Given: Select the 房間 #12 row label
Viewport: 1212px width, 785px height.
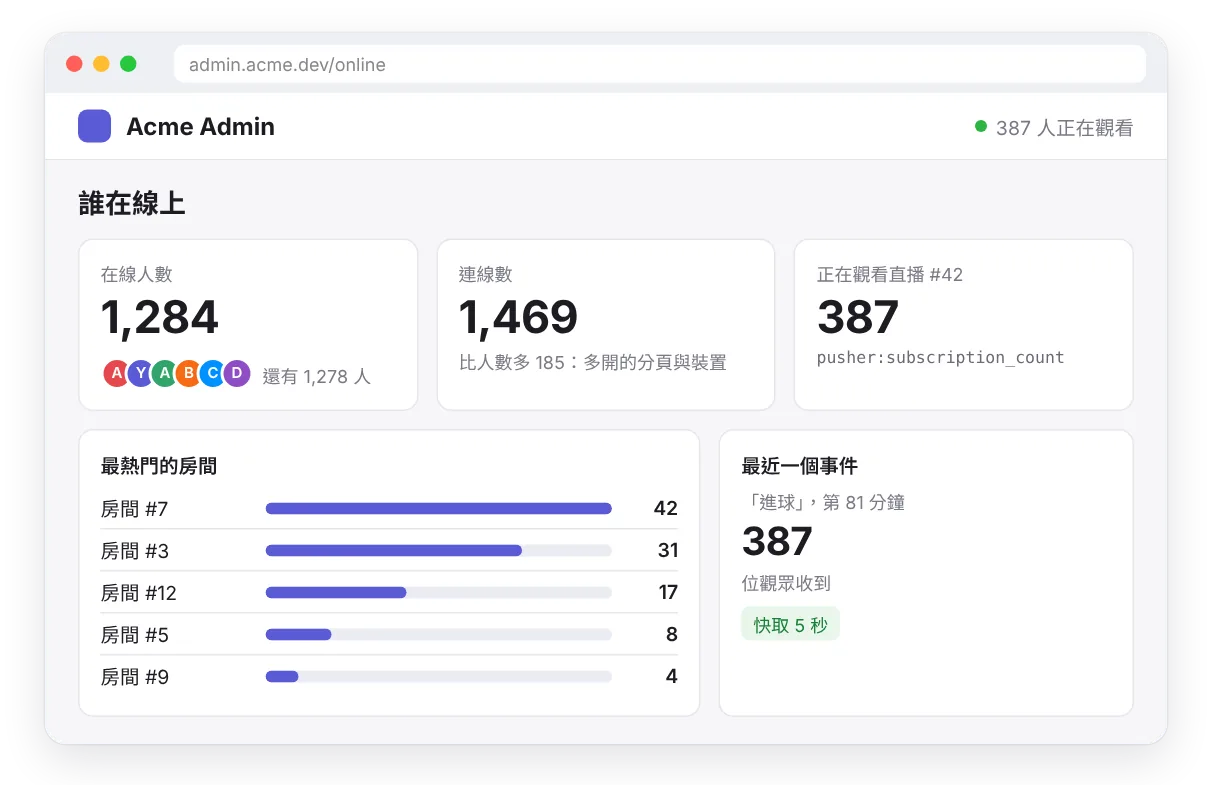Looking at the screenshot, I should point(139,593).
